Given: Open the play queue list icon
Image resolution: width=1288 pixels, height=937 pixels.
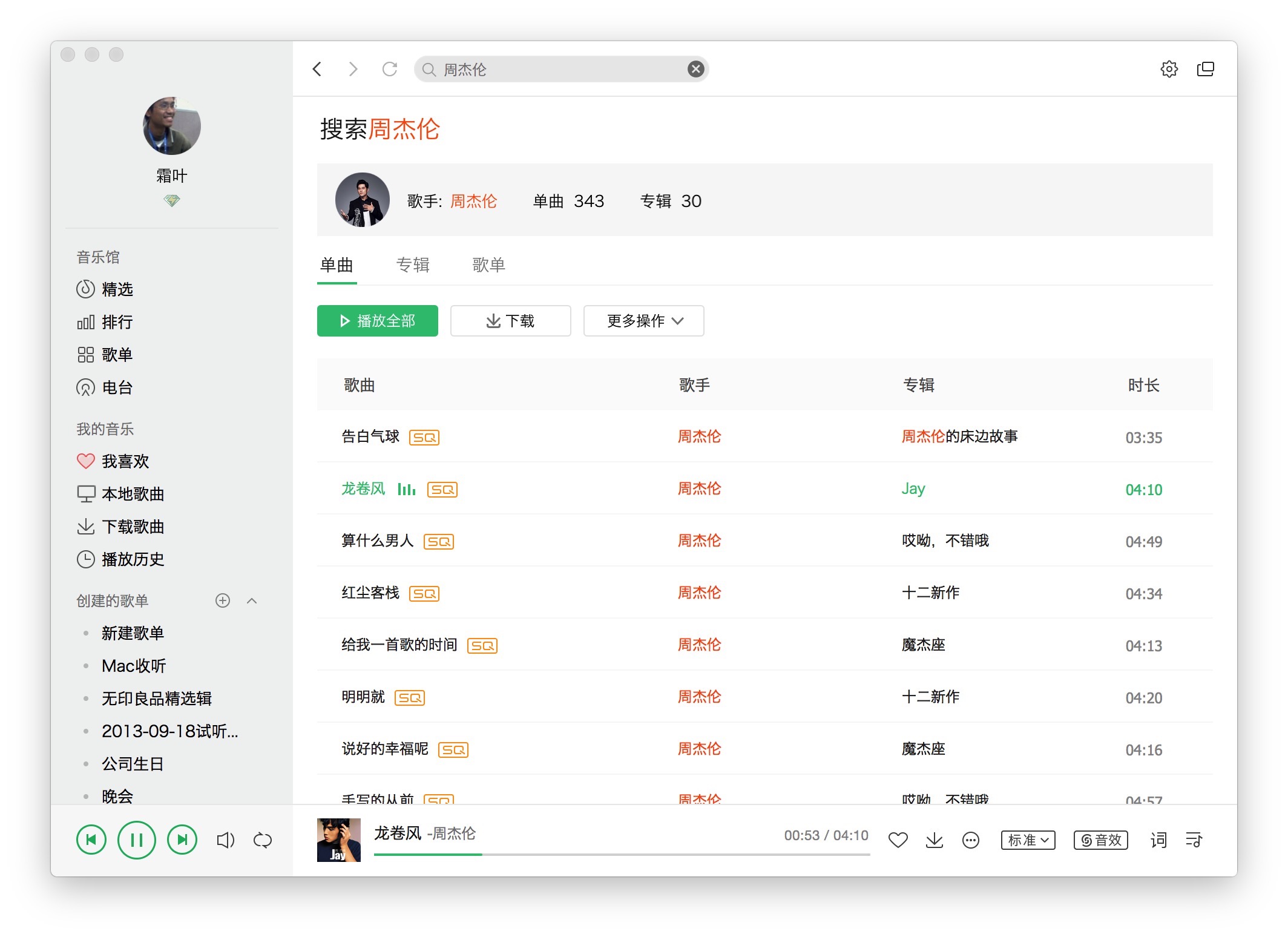Looking at the screenshot, I should tap(1194, 840).
